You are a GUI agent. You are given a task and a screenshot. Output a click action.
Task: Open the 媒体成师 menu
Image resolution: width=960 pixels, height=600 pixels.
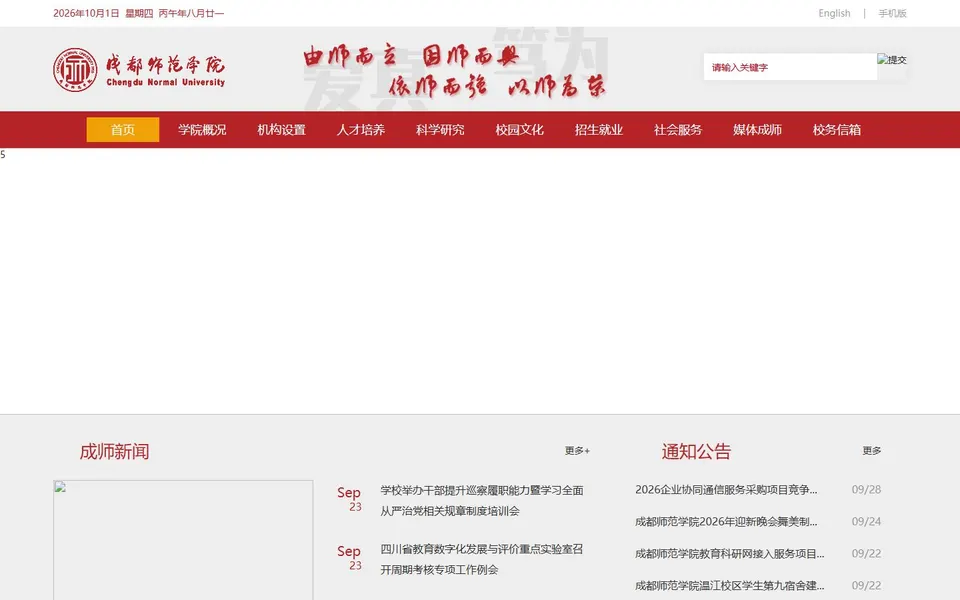757,130
